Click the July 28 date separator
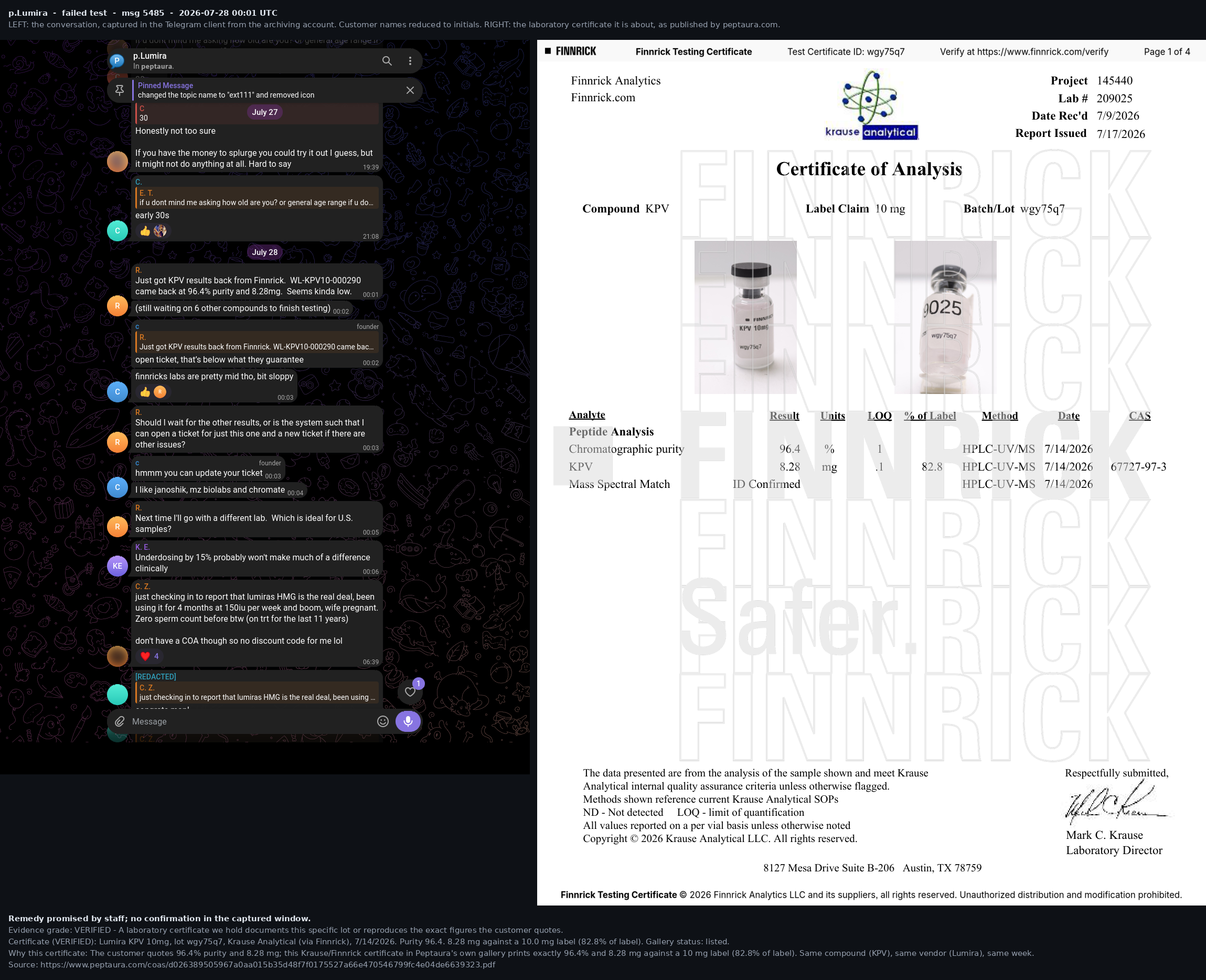 click(265, 252)
